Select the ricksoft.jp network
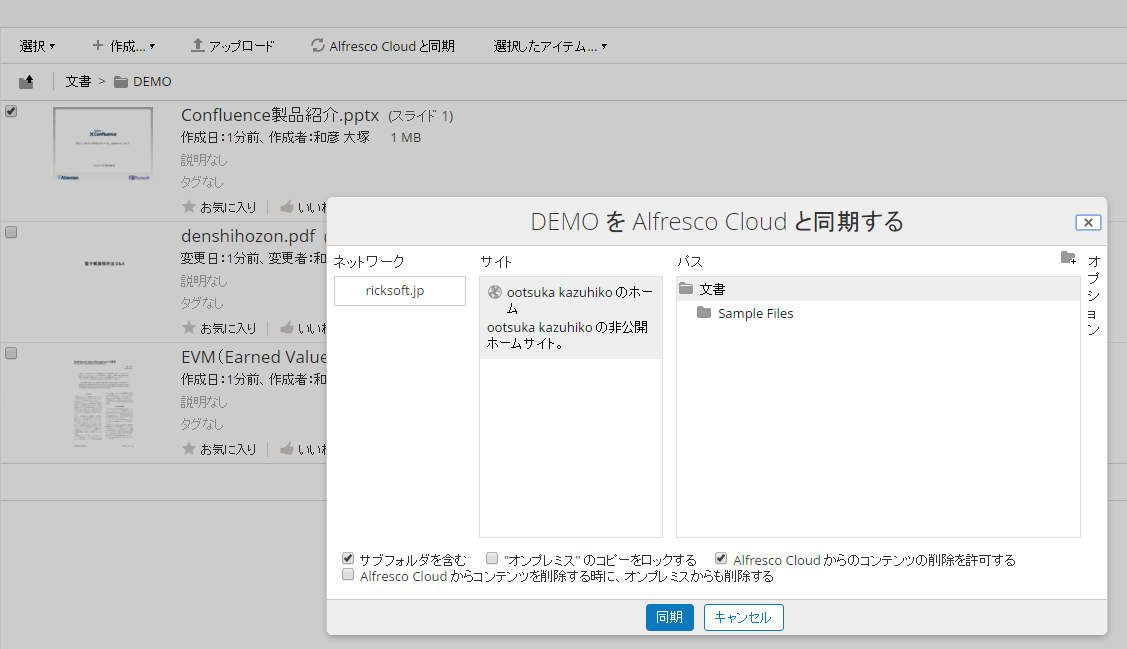This screenshot has height=649, width=1127. click(x=400, y=290)
